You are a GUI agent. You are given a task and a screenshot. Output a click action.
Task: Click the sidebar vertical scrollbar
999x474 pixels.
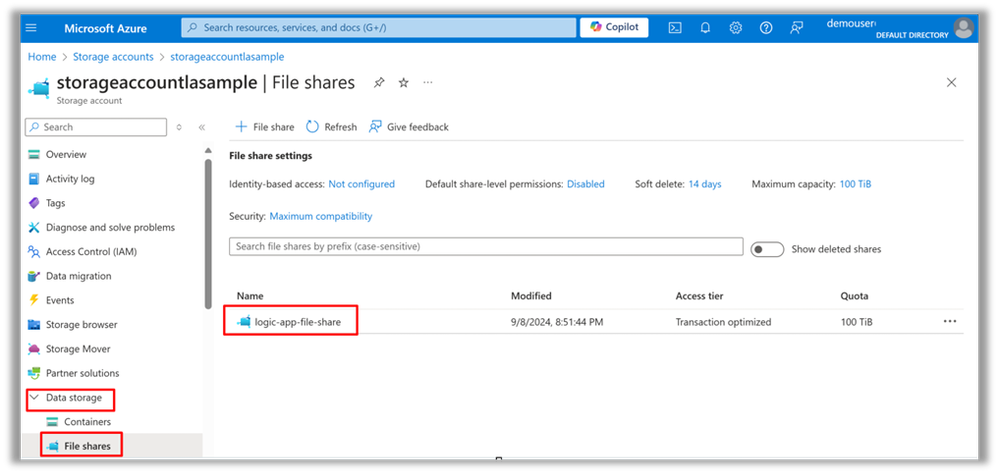click(208, 233)
